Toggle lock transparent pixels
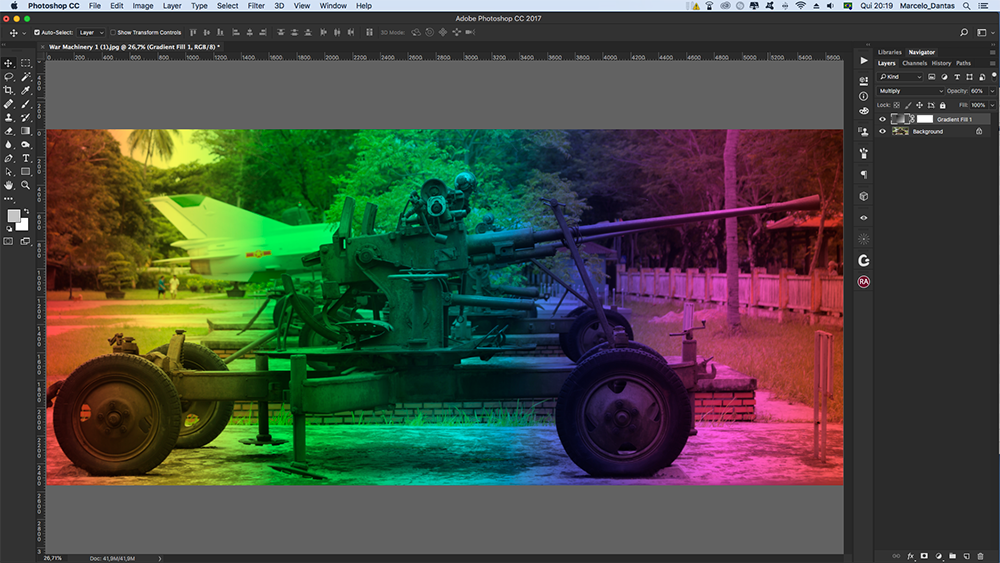 [897, 105]
